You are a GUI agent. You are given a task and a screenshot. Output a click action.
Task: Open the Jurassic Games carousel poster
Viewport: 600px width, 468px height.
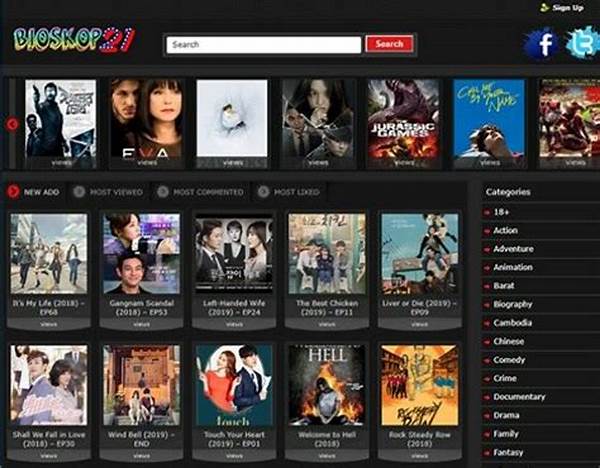coord(404,118)
